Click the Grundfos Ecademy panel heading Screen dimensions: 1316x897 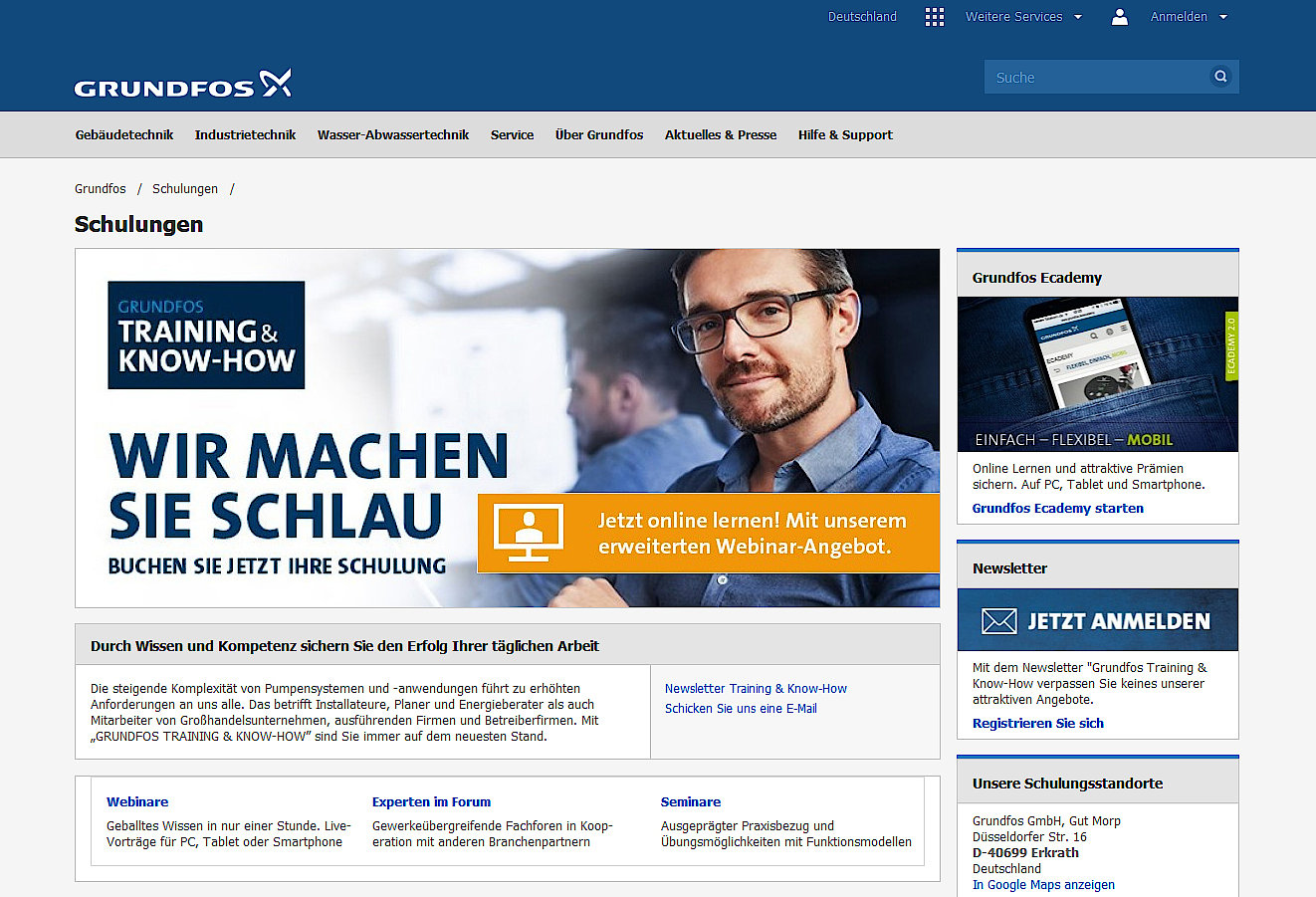1037,278
